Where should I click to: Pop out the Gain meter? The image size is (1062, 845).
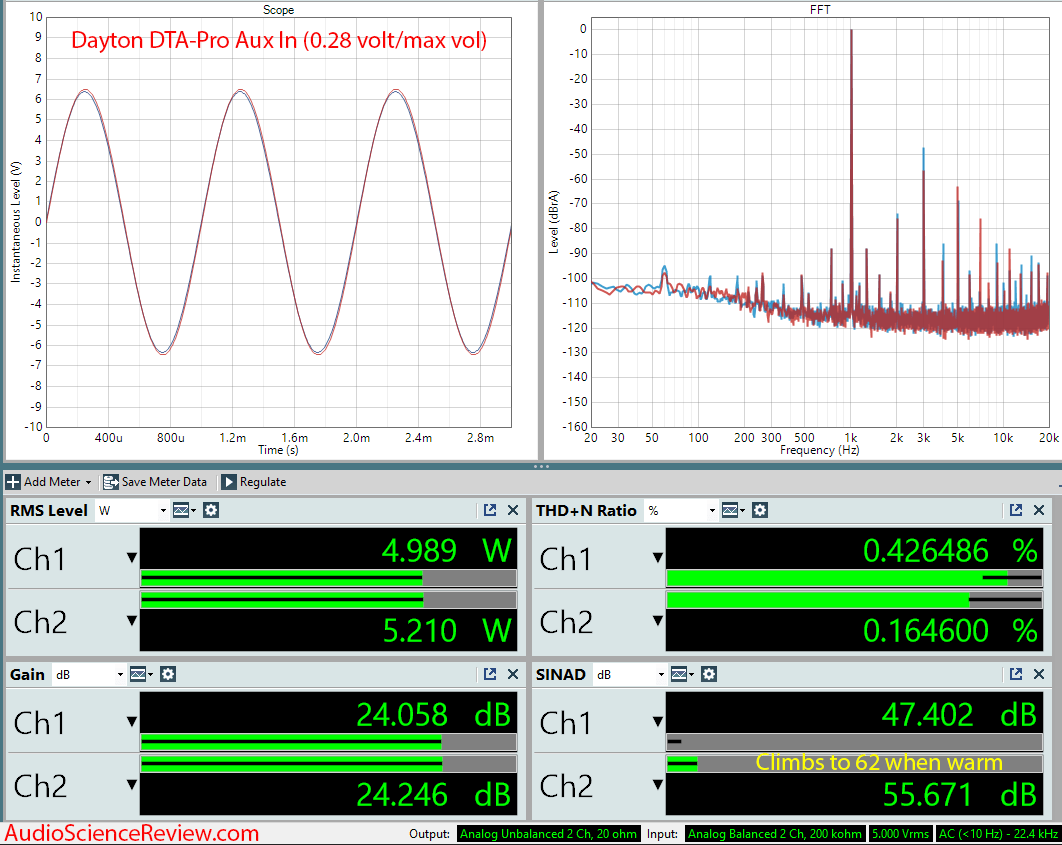490,674
